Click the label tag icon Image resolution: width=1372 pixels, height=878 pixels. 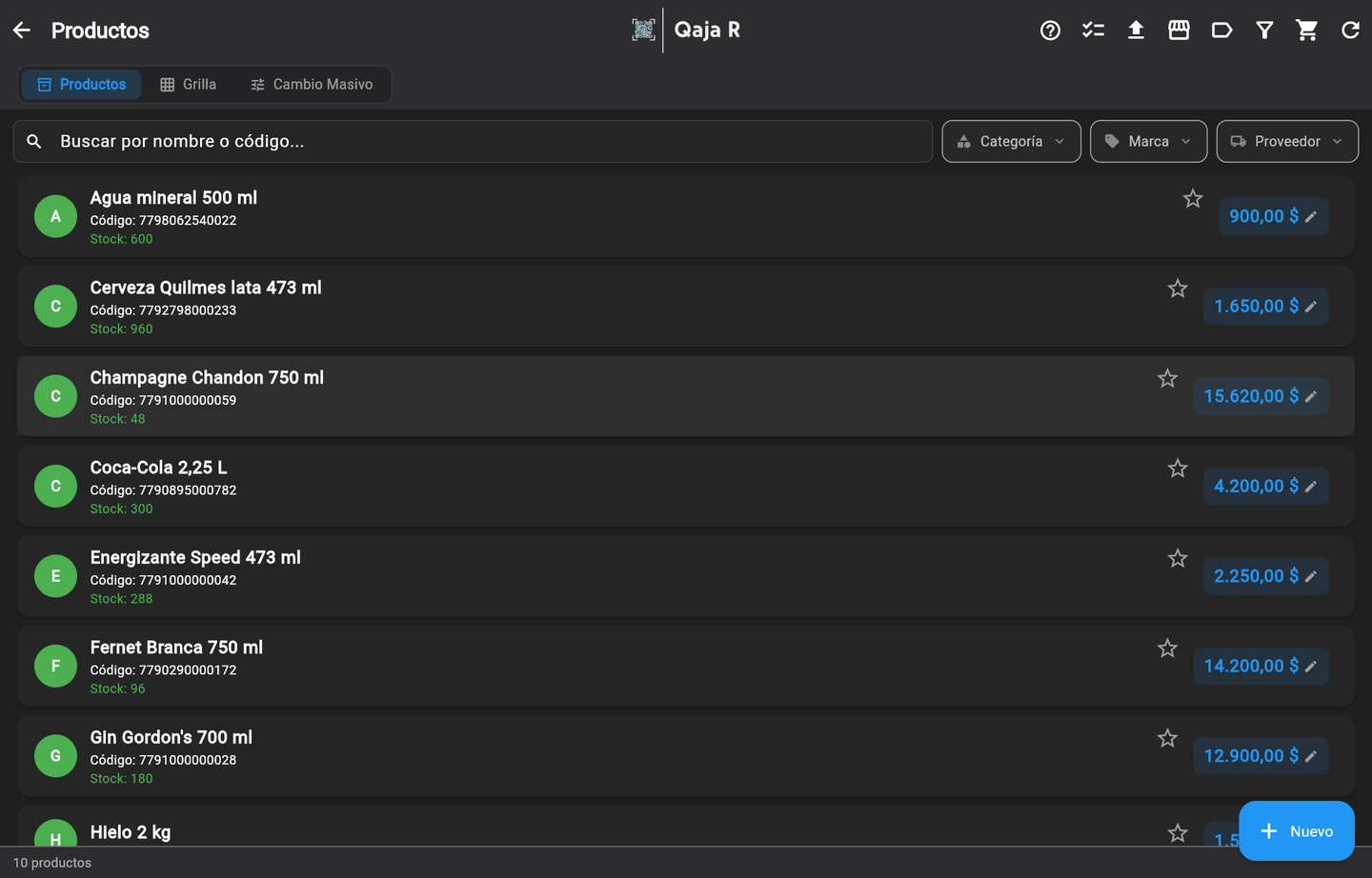(1221, 30)
